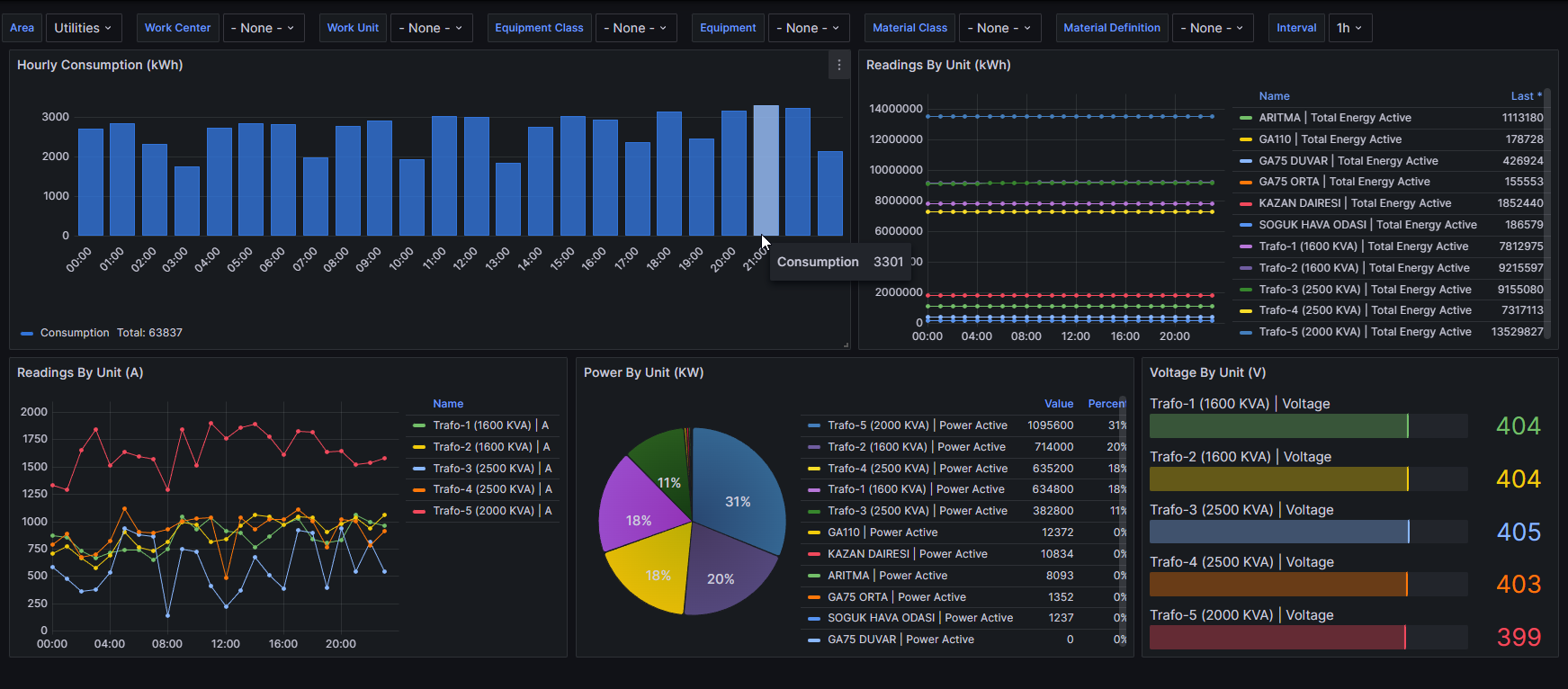The height and width of the screenshot is (689, 1568).
Task: Sort pie legend by Value column
Action: pyautogui.click(x=1059, y=404)
